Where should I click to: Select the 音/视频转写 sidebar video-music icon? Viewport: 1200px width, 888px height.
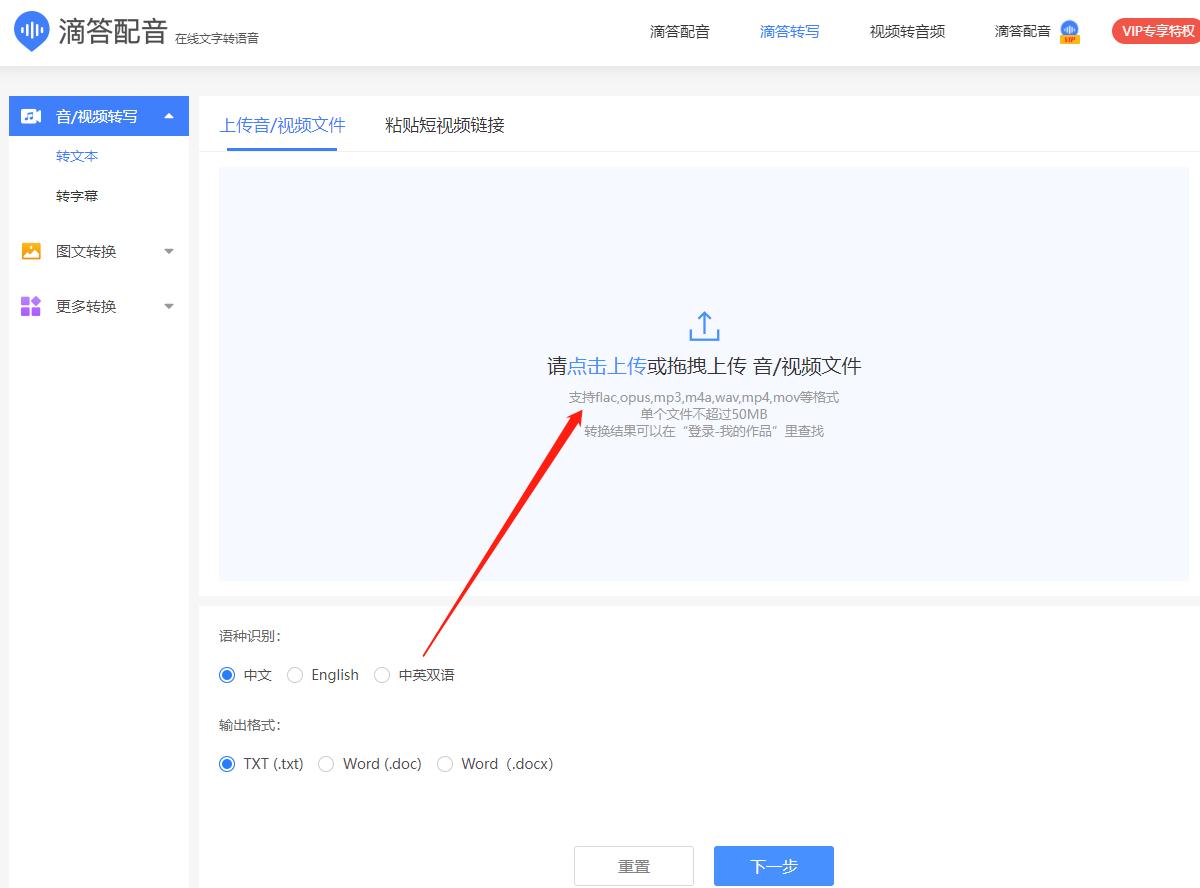[27, 115]
